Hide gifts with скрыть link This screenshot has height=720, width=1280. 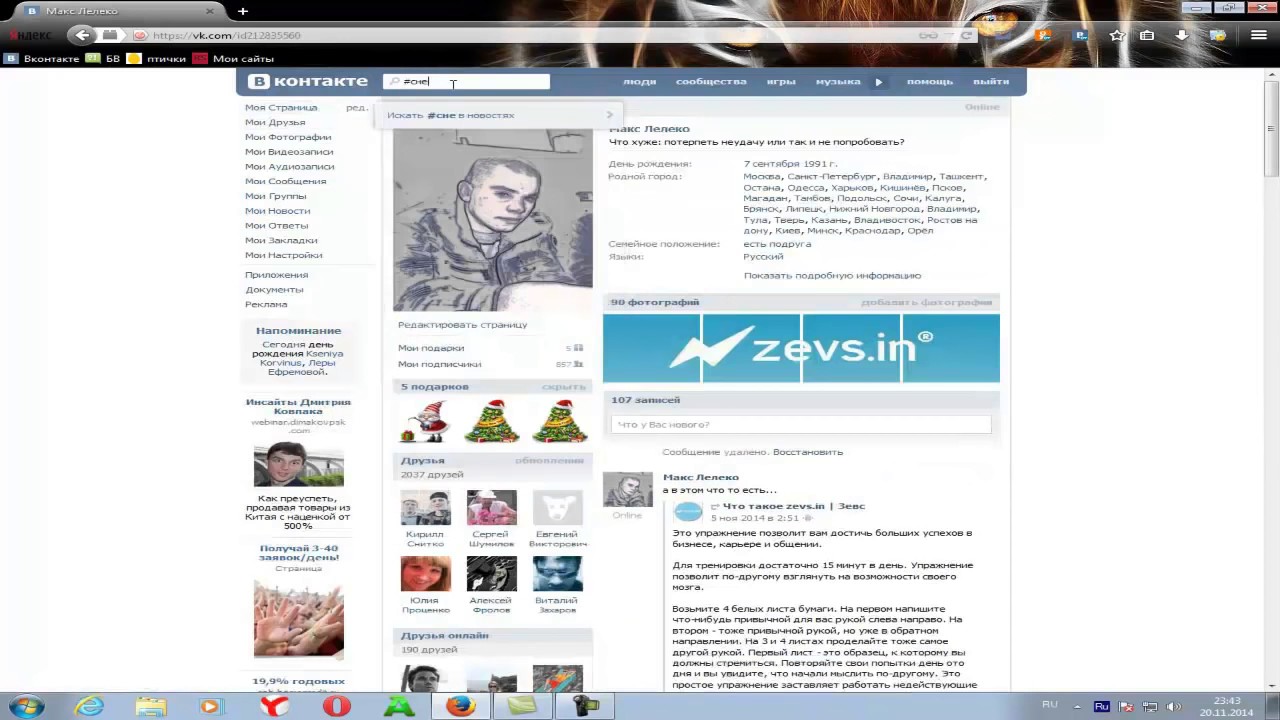(563, 387)
